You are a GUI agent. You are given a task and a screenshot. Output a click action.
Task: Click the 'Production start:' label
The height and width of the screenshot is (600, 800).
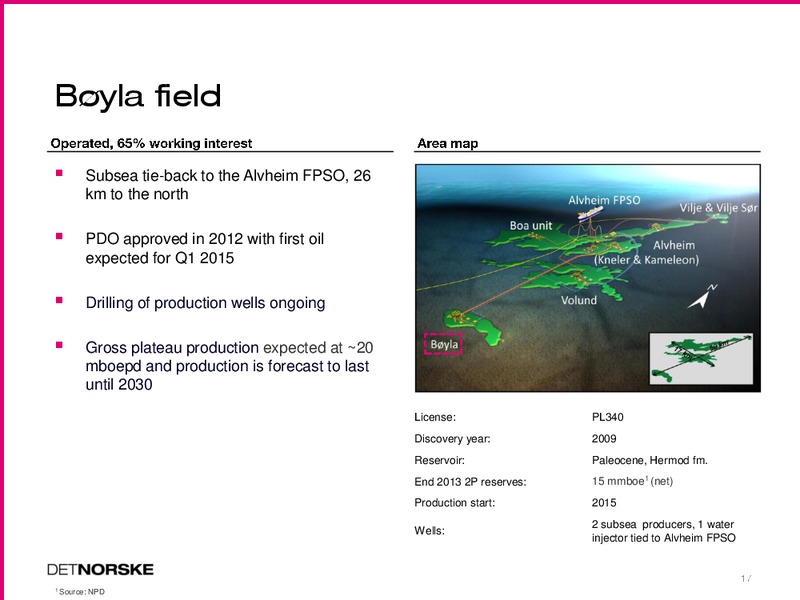tap(454, 503)
